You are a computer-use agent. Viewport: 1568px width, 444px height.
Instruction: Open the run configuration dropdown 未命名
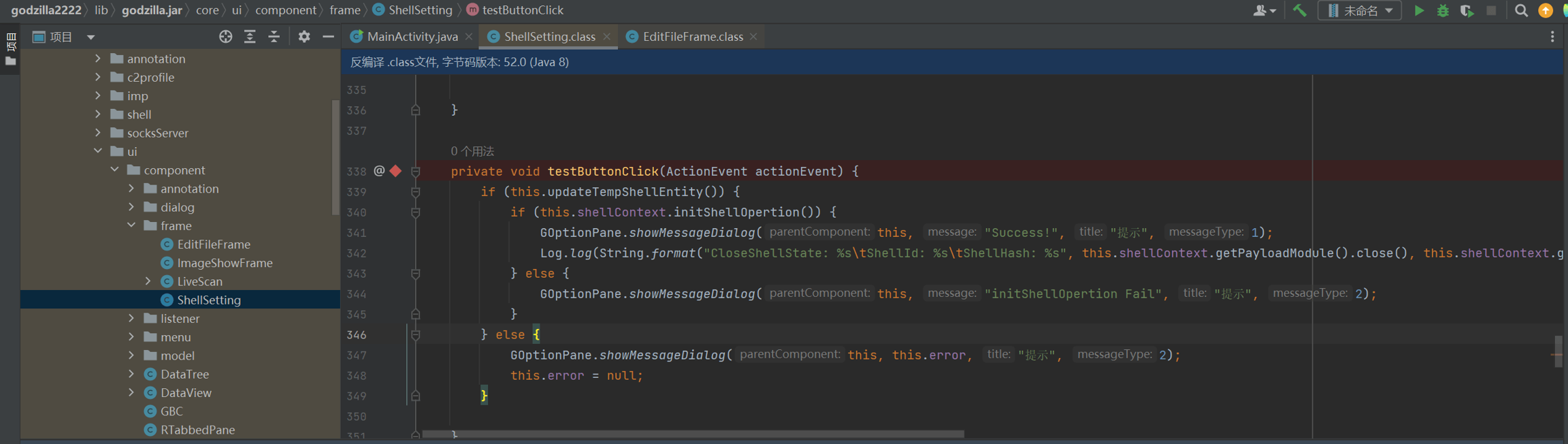pyautogui.click(x=1360, y=11)
